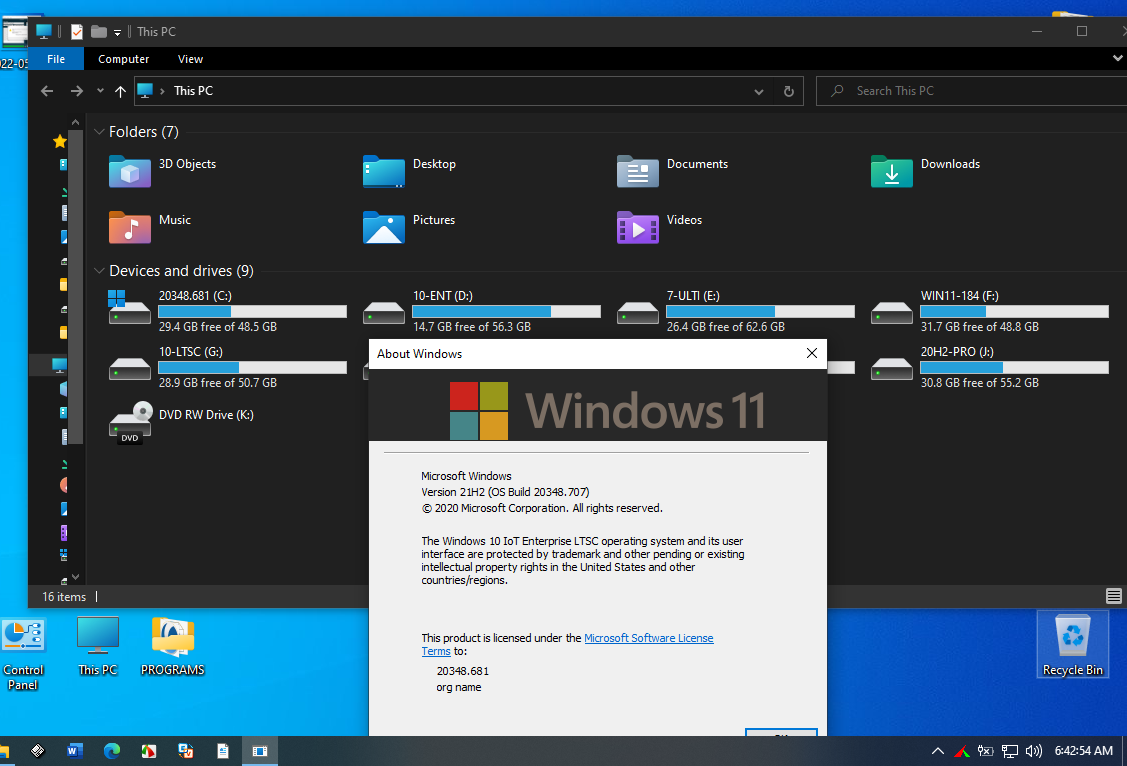Select the 20H2-PRO (J:) drive icon
Viewport: 1127px width, 766px height.
click(891, 369)
